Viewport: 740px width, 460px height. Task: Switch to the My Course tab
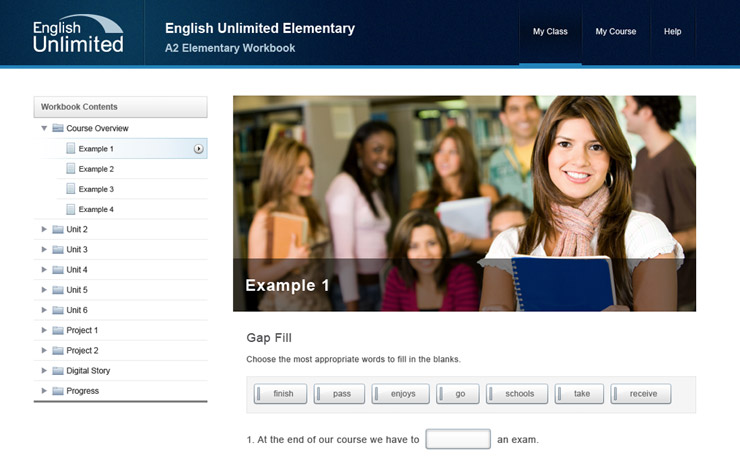616,32
